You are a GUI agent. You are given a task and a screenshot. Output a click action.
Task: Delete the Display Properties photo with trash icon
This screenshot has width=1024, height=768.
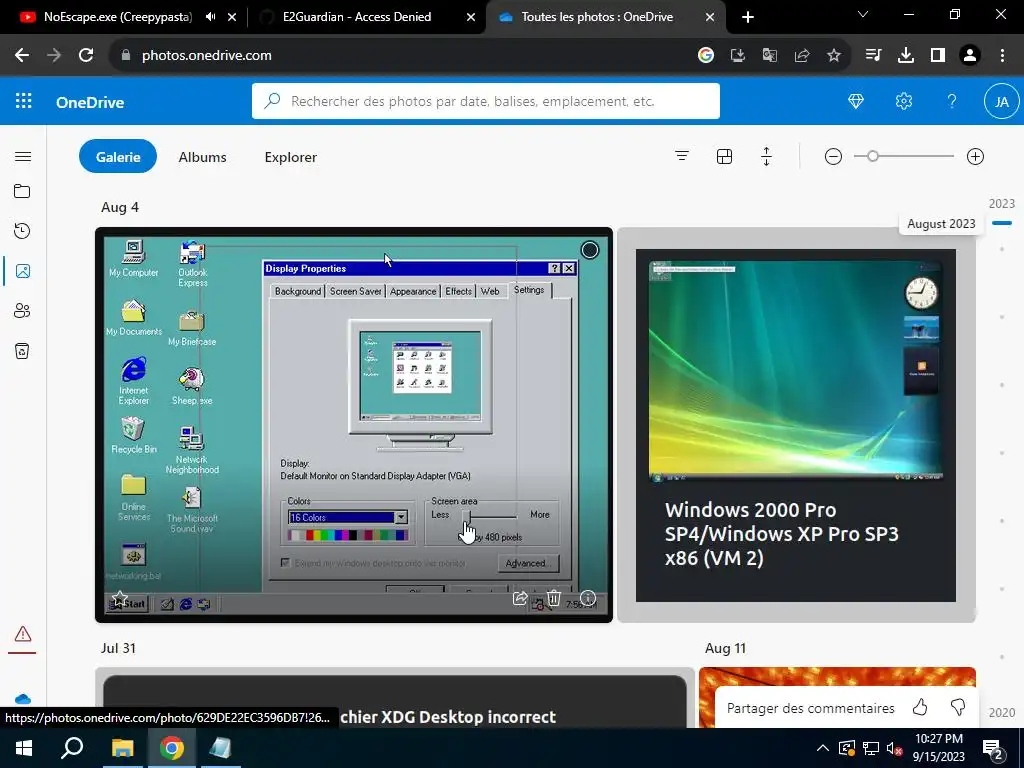(x=554, y=598)
